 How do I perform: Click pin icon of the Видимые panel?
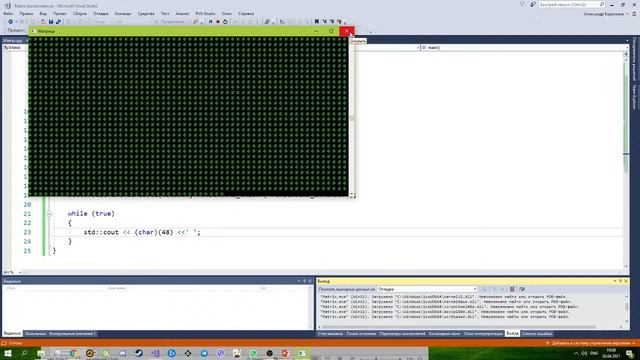[304, 281]
